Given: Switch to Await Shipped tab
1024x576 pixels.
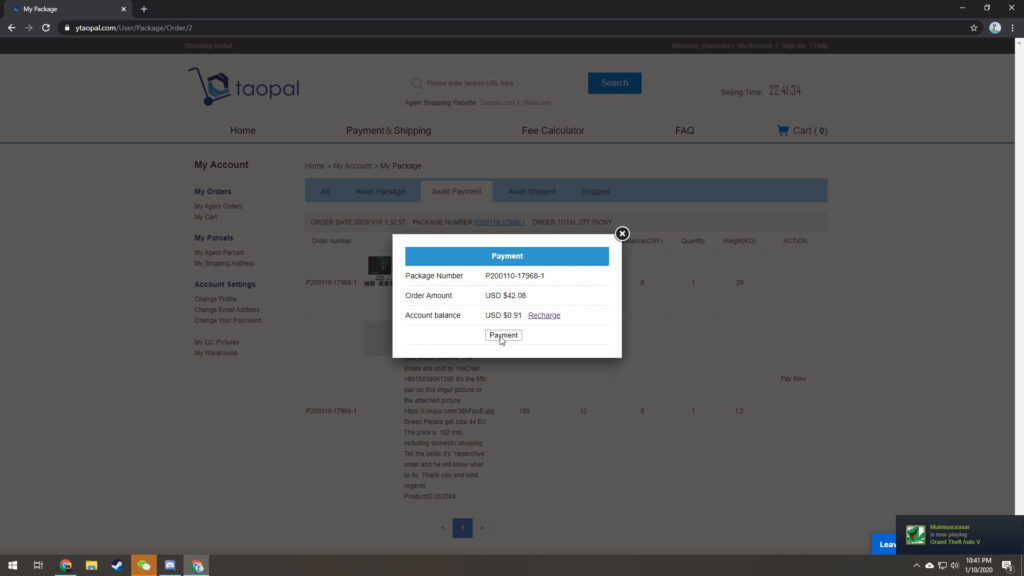Looking at the screenshot, I should [531, 191].
